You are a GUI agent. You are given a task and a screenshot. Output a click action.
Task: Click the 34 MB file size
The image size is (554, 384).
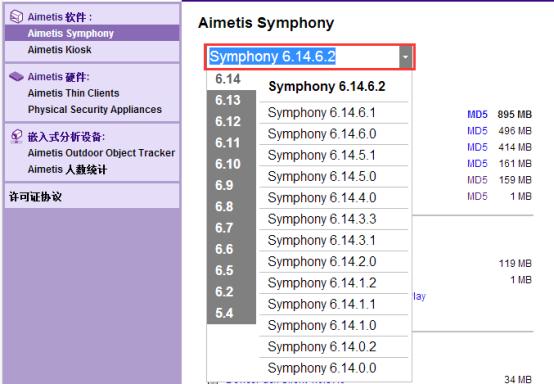point(518,379)
